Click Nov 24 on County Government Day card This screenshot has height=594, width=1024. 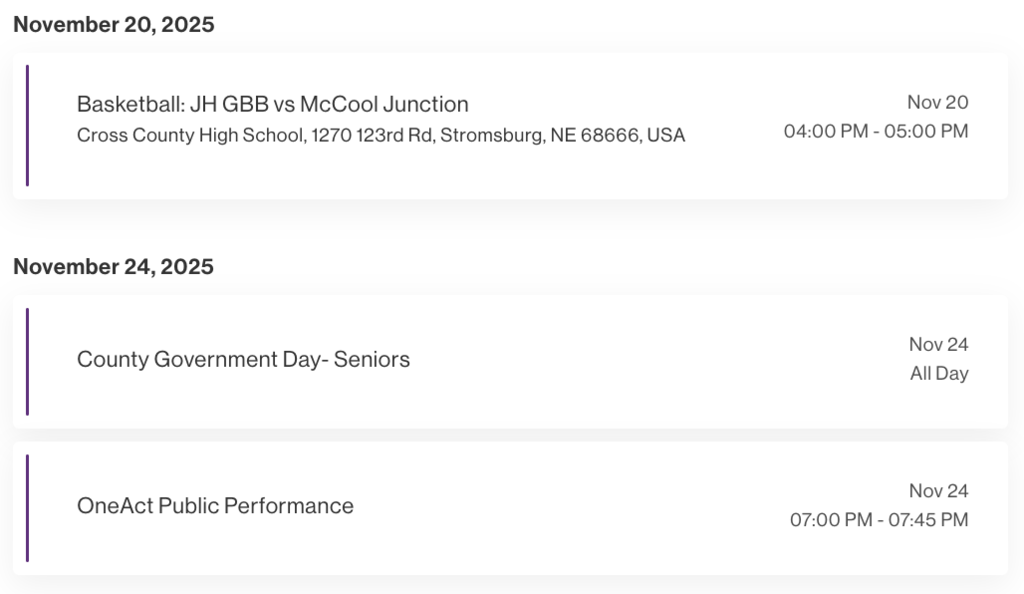[938, 345]
